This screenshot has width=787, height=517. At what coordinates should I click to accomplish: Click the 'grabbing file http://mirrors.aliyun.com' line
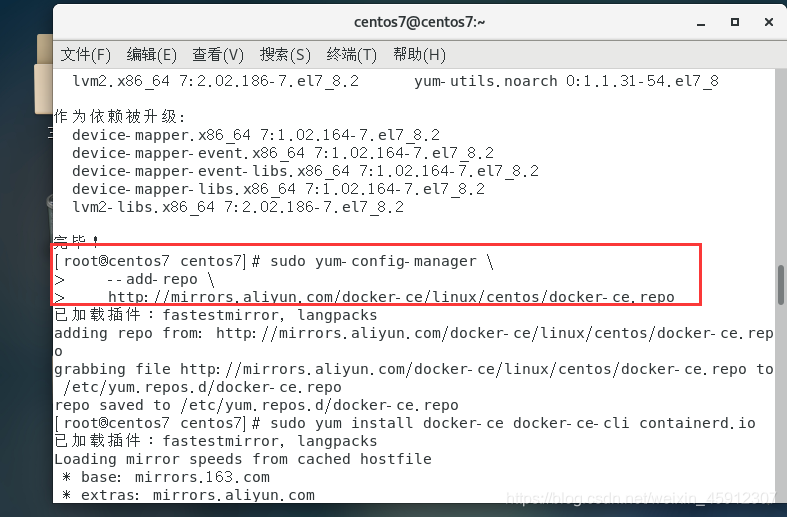[x=414, y=369]
